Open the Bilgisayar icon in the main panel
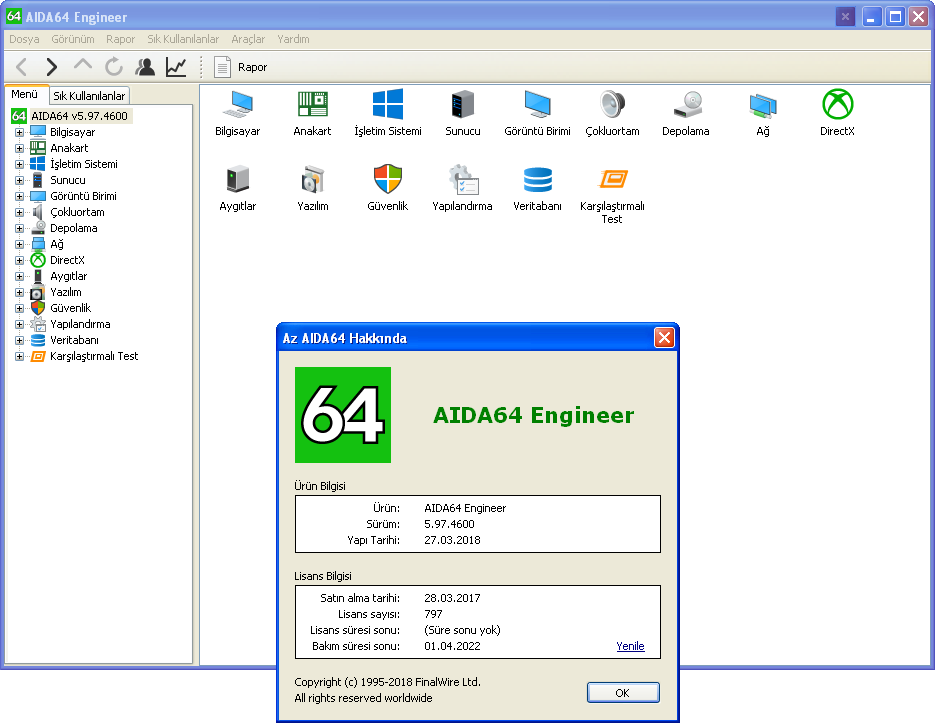935x723 pixels. point(237,105)
